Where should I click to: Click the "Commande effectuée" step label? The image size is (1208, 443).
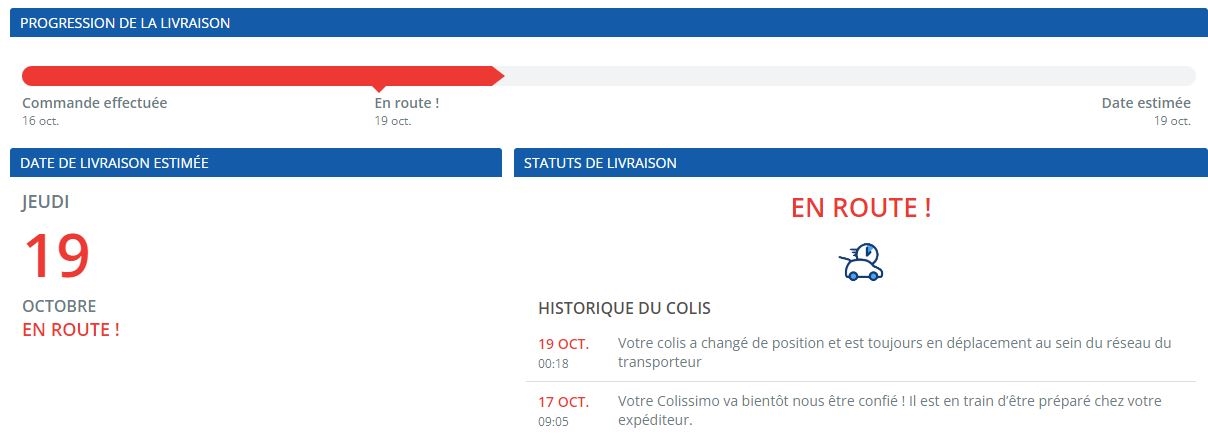click(95, 103)
